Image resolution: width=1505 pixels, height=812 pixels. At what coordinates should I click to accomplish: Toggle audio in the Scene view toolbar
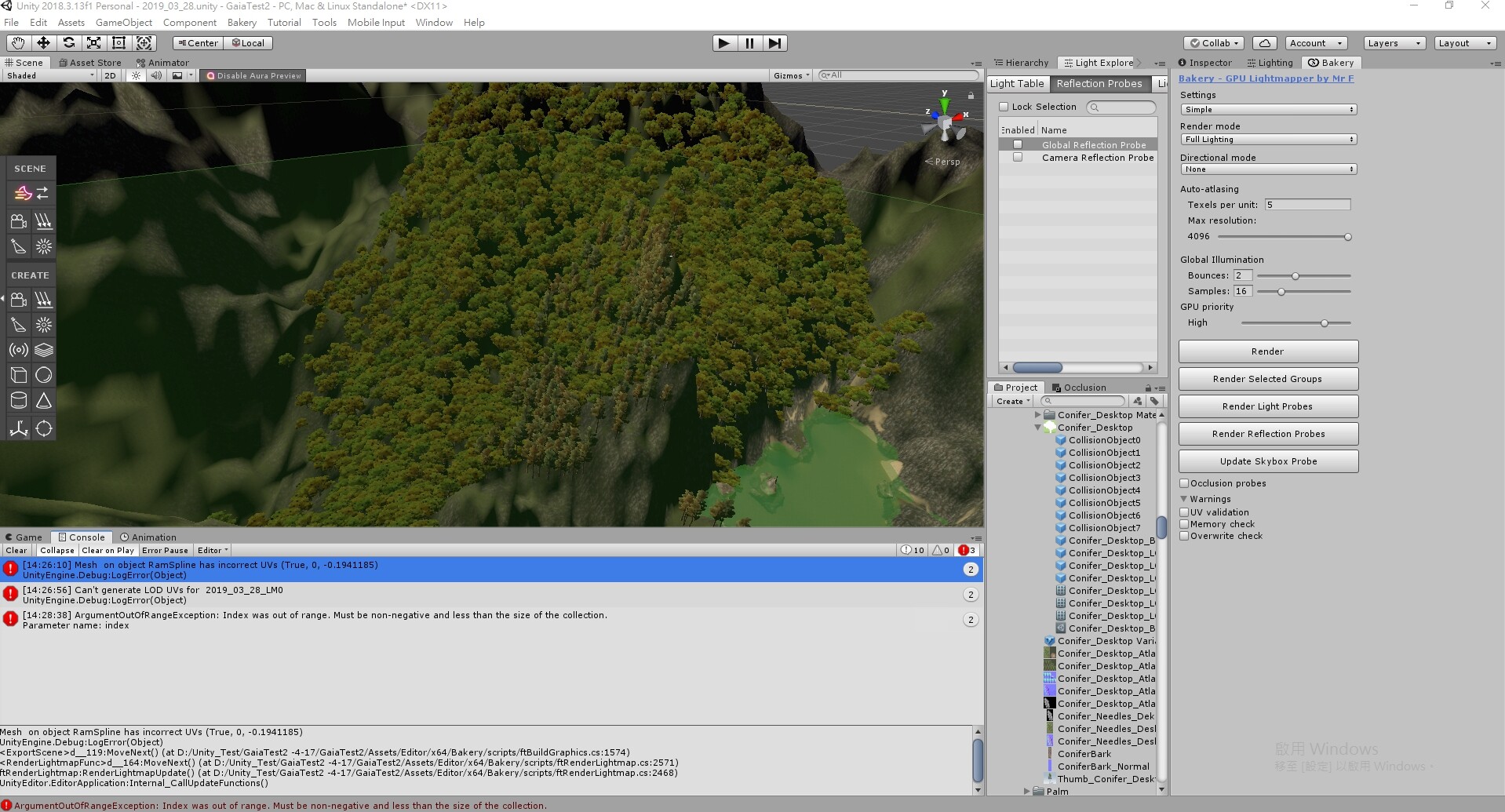pos(156,75)
